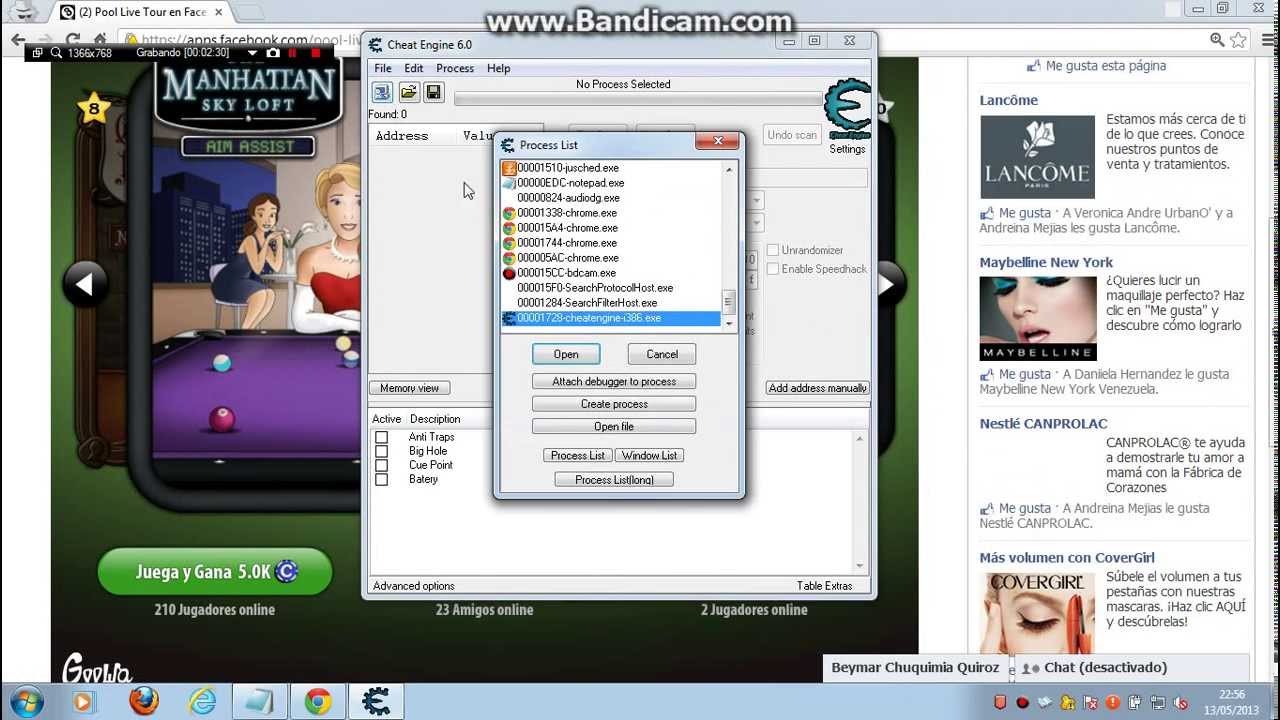Click Cancel in the Process List dialog
This screenshot has height=720, width=1280.
662,354
